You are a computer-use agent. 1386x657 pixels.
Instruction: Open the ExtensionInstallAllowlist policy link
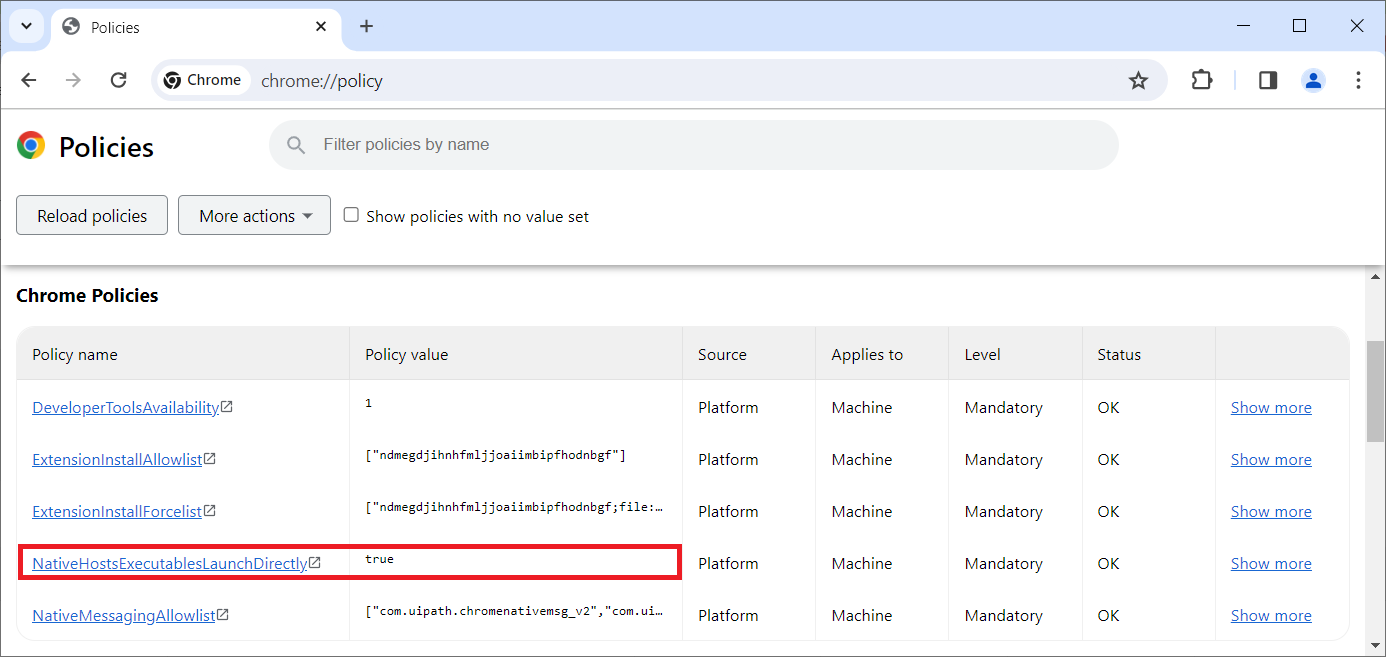pyautogui.click(x=117, y=460)
